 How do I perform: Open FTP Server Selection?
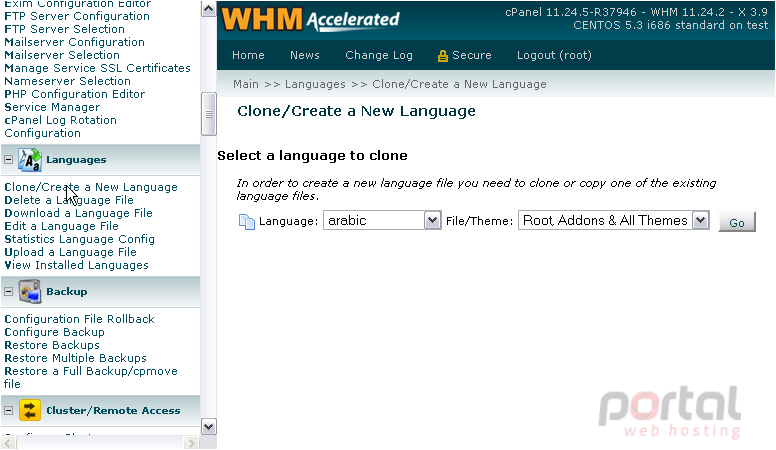[64, 29]
